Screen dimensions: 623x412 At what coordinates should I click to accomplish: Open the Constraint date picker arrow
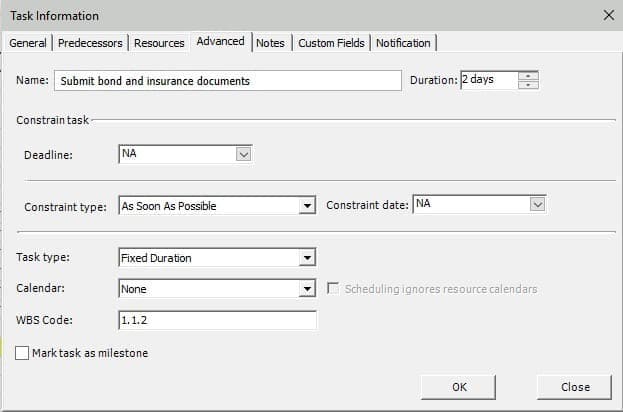(537, 204)
